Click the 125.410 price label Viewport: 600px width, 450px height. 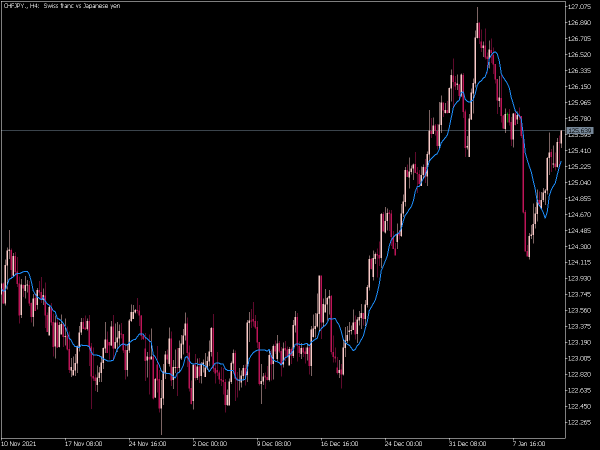[x=580, y=151]
